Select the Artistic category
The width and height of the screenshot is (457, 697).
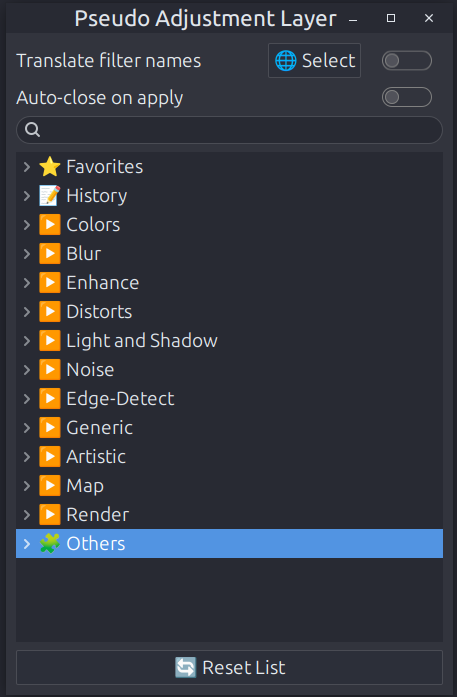pyautogui.click(x=229, y=457)
